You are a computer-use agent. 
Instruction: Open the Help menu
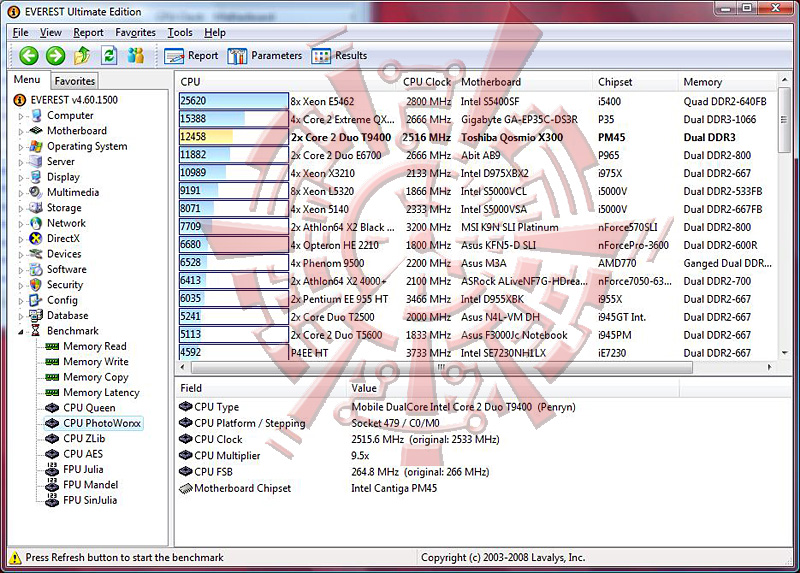[215, 33]
